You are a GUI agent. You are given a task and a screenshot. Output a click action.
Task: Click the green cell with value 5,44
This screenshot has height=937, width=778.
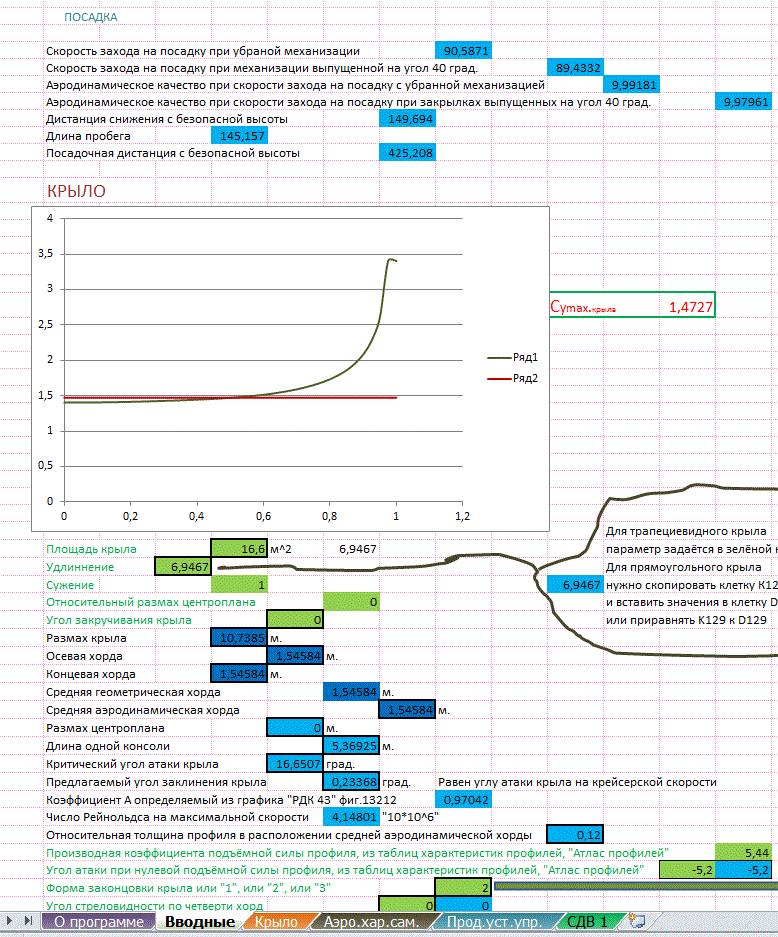(744, 851)
